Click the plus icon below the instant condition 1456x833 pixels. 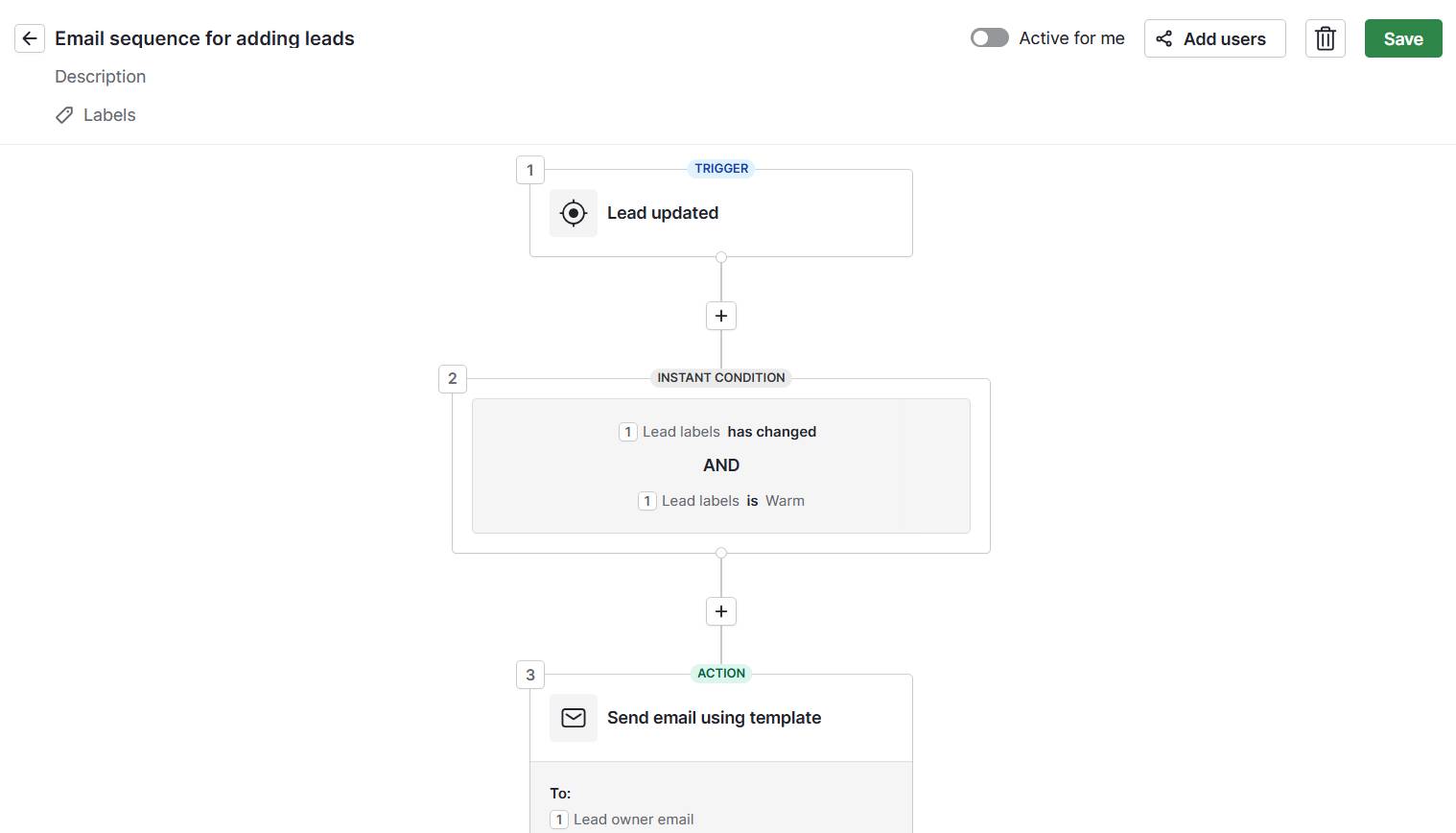coord(720,611)
